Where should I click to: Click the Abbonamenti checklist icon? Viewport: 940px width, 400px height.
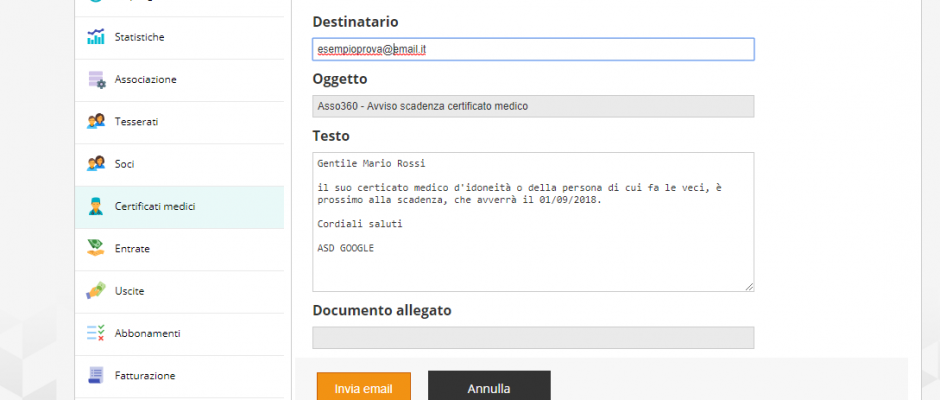point(95,333)
